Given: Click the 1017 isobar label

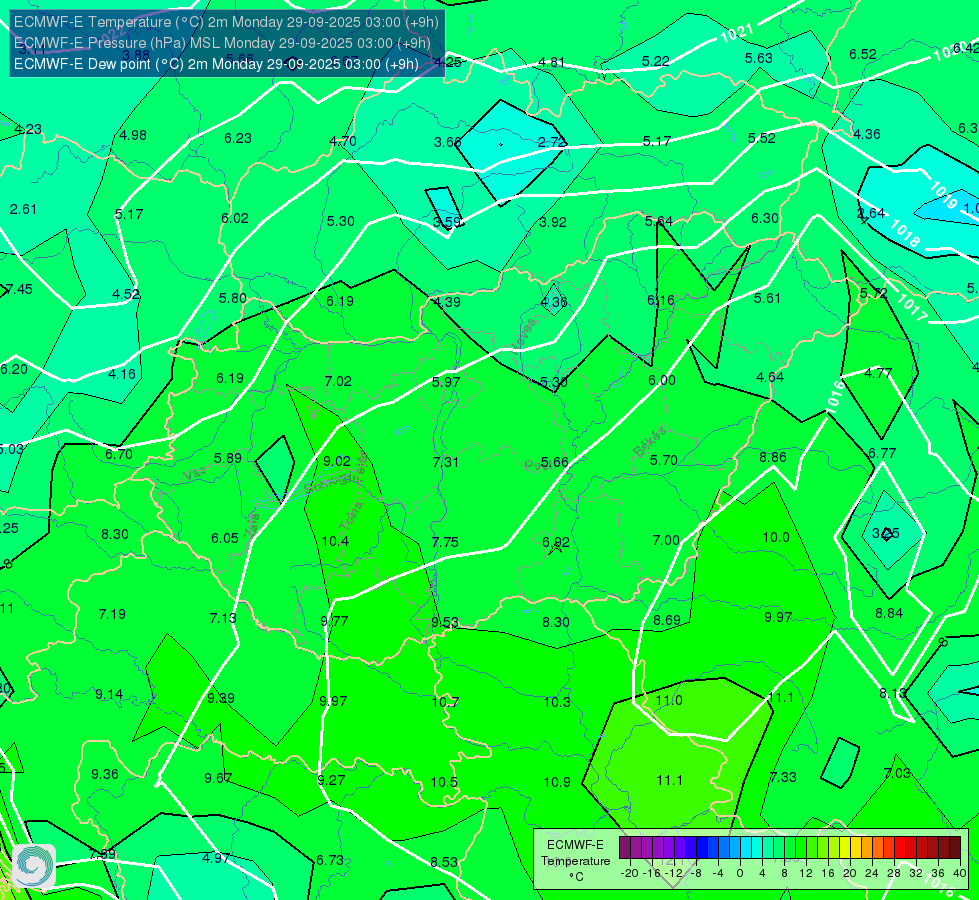Looking at the screenshot, I should [912, 307].
